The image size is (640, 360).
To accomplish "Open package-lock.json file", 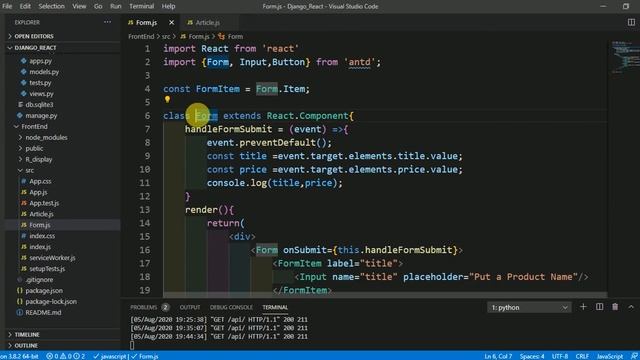I will point(51,302).
